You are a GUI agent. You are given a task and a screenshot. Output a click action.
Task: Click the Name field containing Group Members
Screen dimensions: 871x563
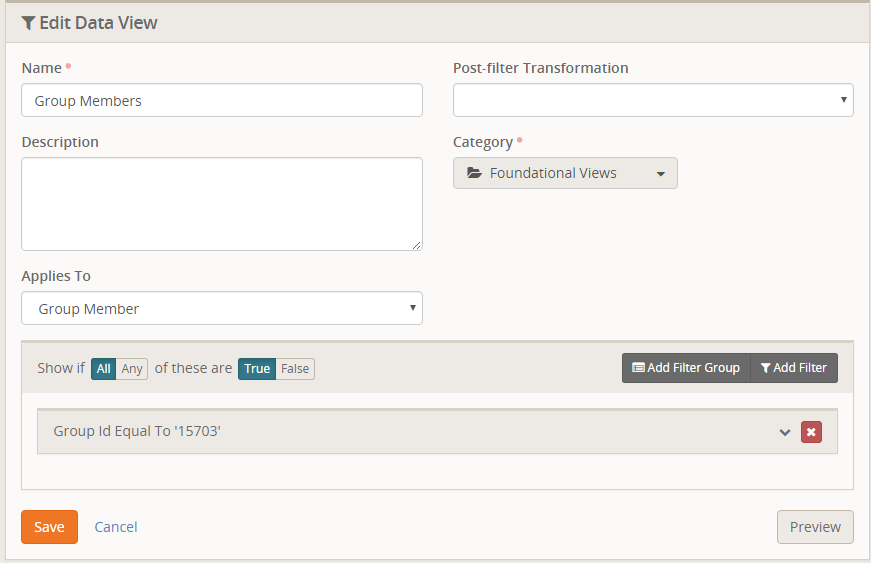(x=221, y=100)
